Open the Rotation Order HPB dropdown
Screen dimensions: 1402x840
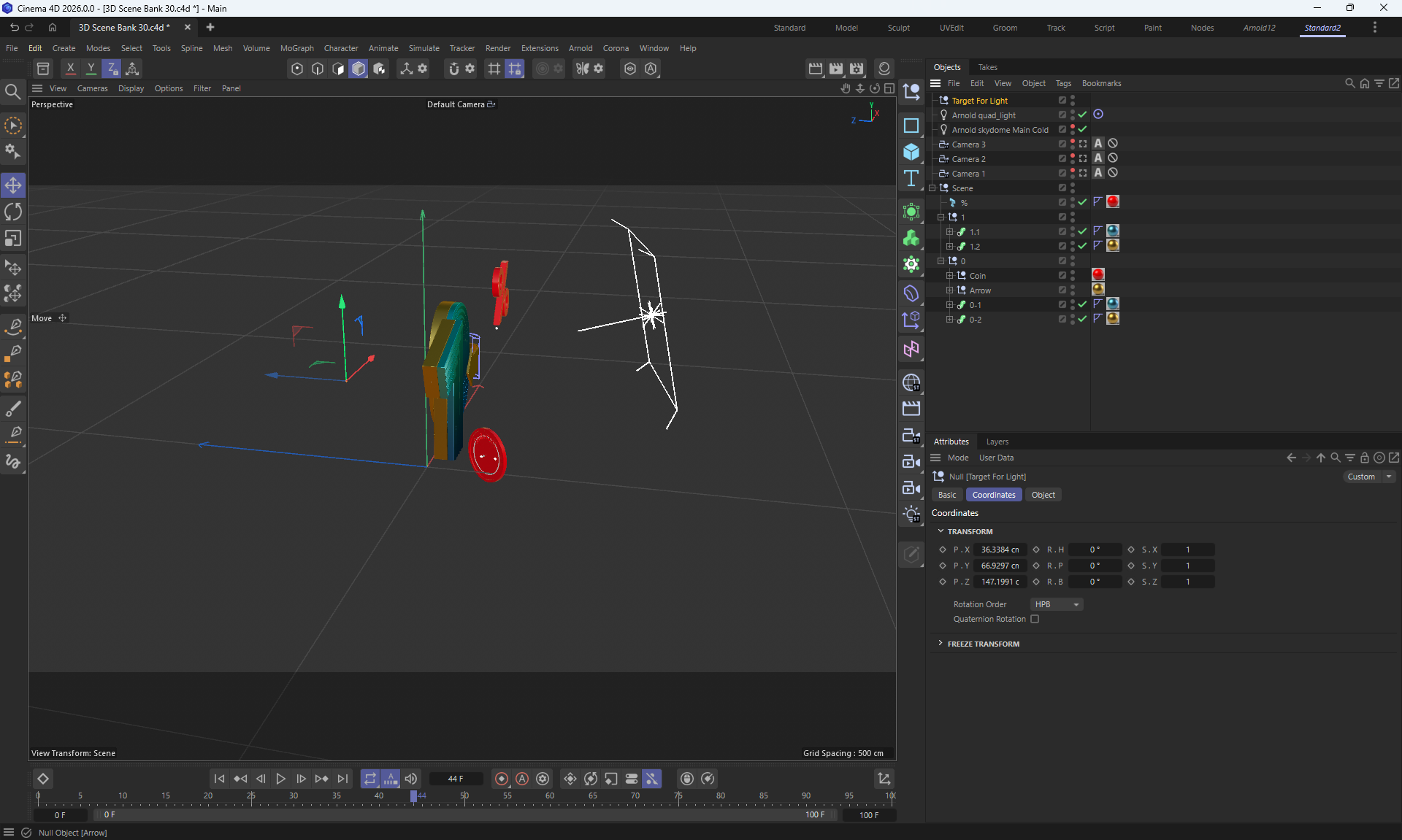pos(1057,604)
